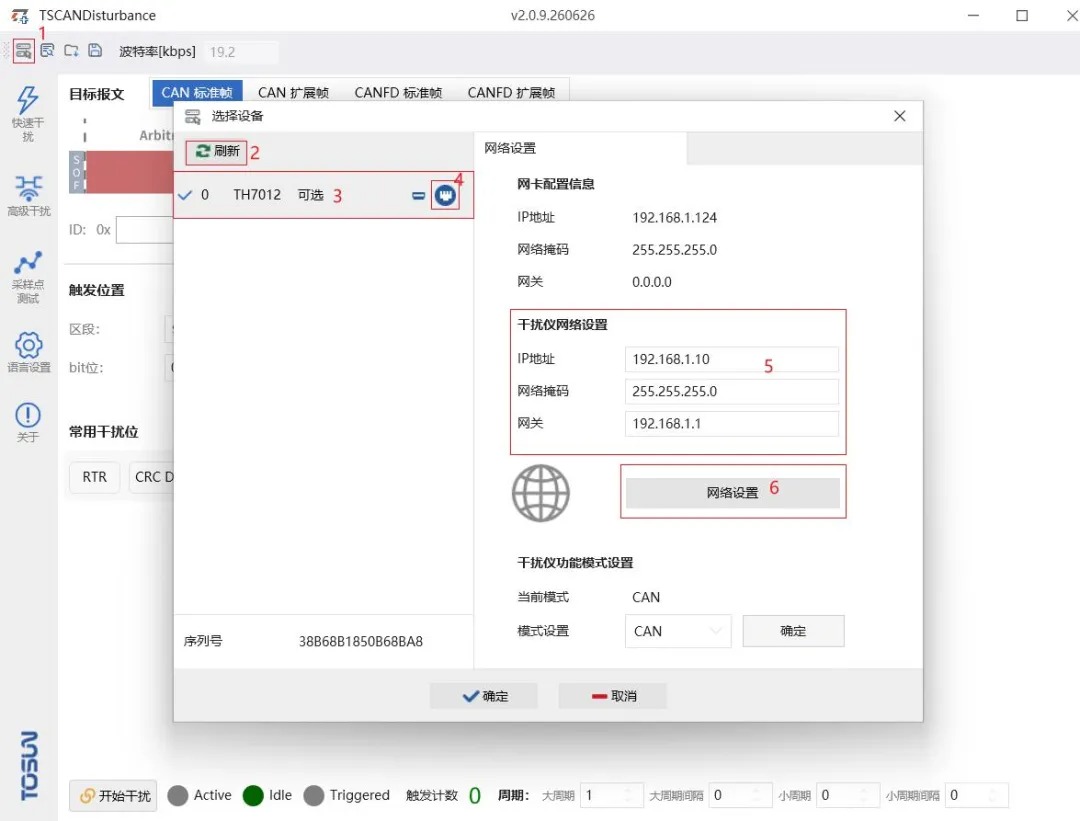
Task: Open Quick Disturbance (快速干扰) in sidebar
Action: 28,114
